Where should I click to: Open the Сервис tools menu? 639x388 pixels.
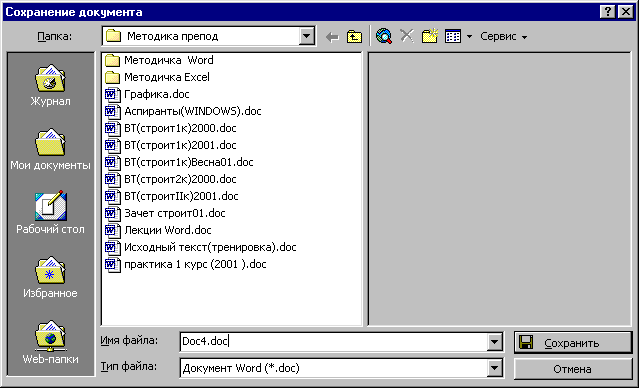(x=503, y=36)
